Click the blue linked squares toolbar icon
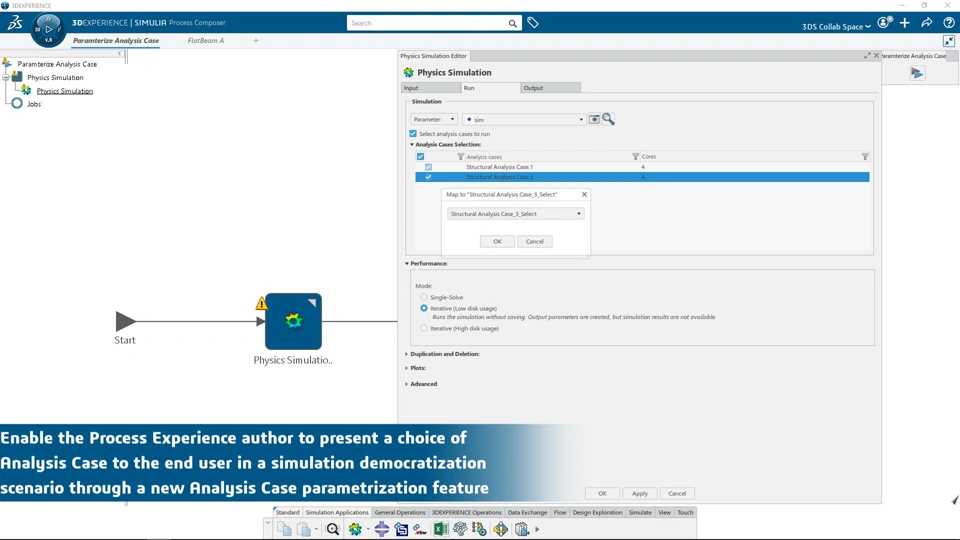Image resolution: width=960 pixels, height=540 pixels. [x=401, y=529]
